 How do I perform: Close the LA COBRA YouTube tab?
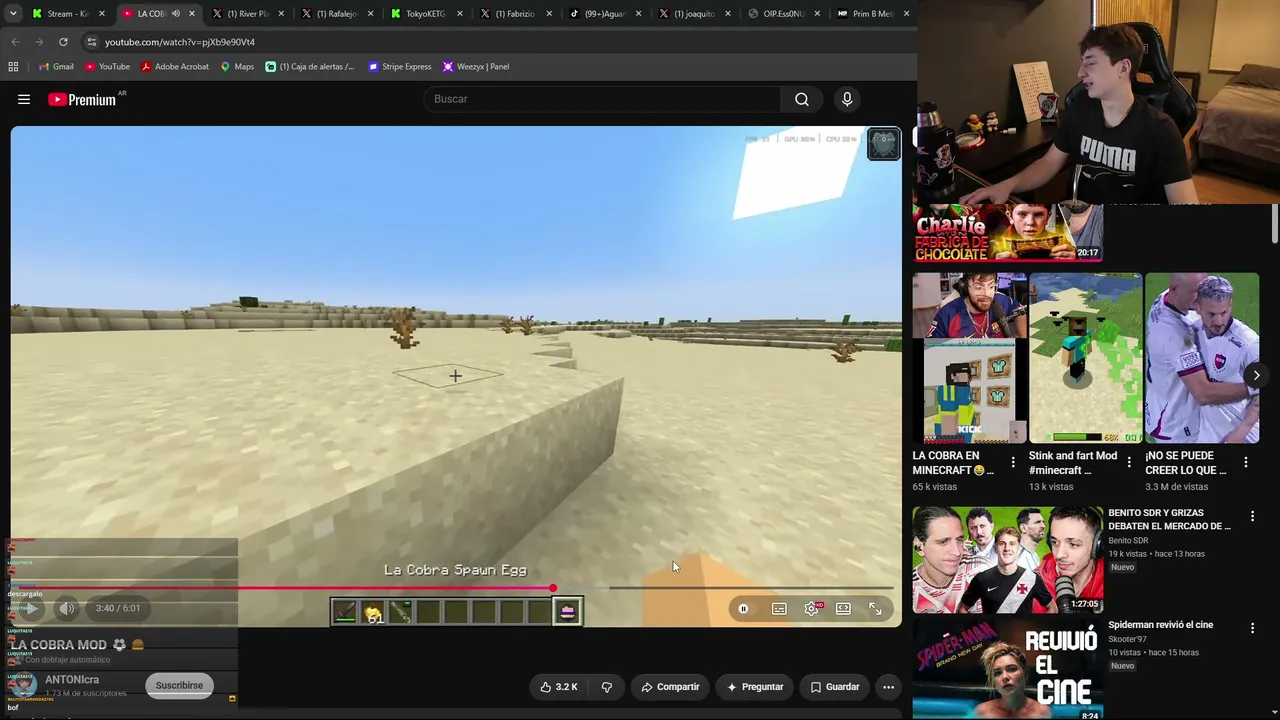(x=192, y=14)
